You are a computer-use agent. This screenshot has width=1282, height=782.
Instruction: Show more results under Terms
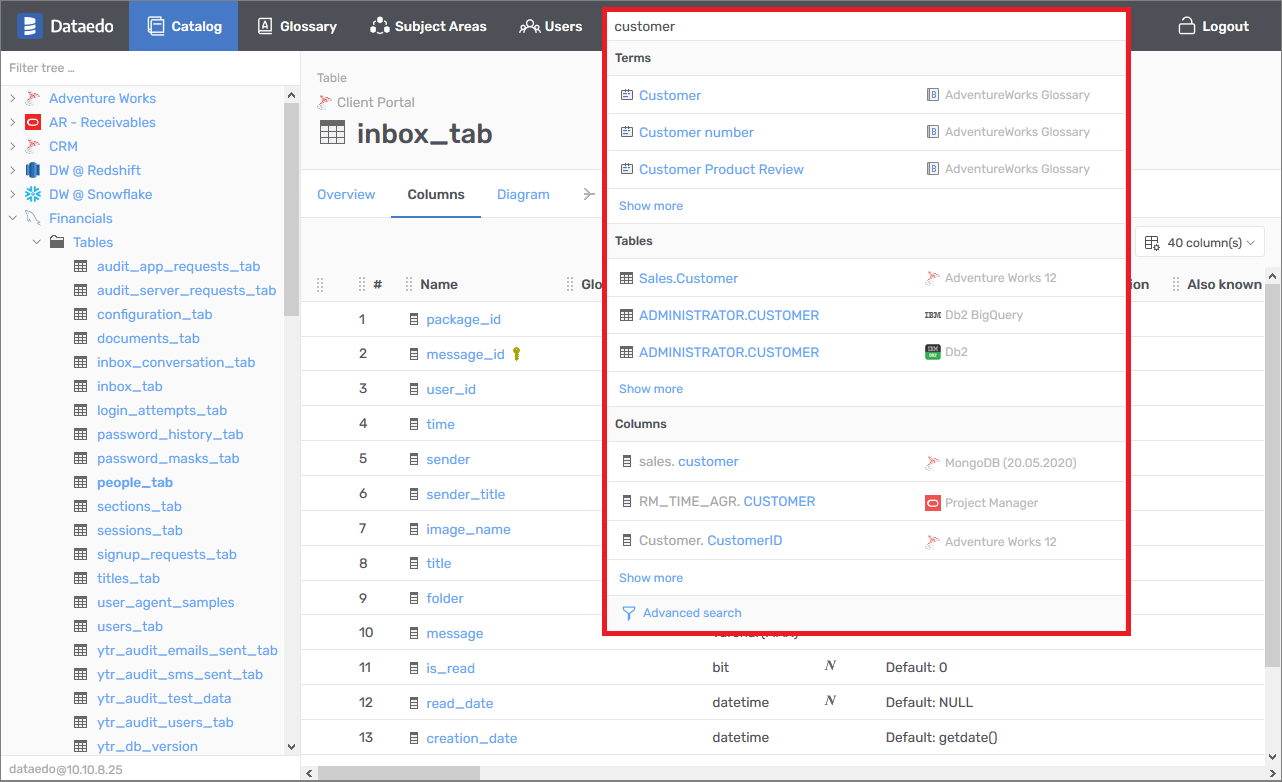(651, 206)
